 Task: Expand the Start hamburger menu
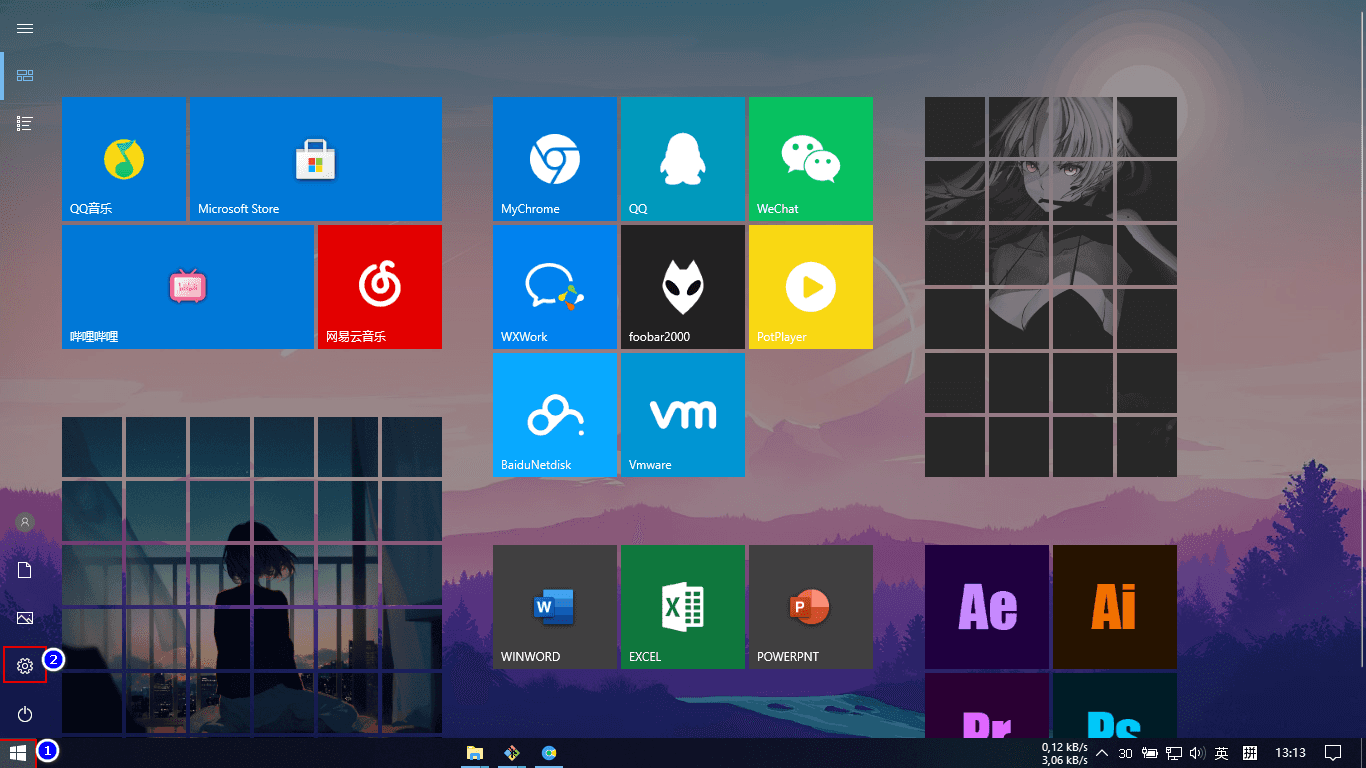(x=25, y=28)
